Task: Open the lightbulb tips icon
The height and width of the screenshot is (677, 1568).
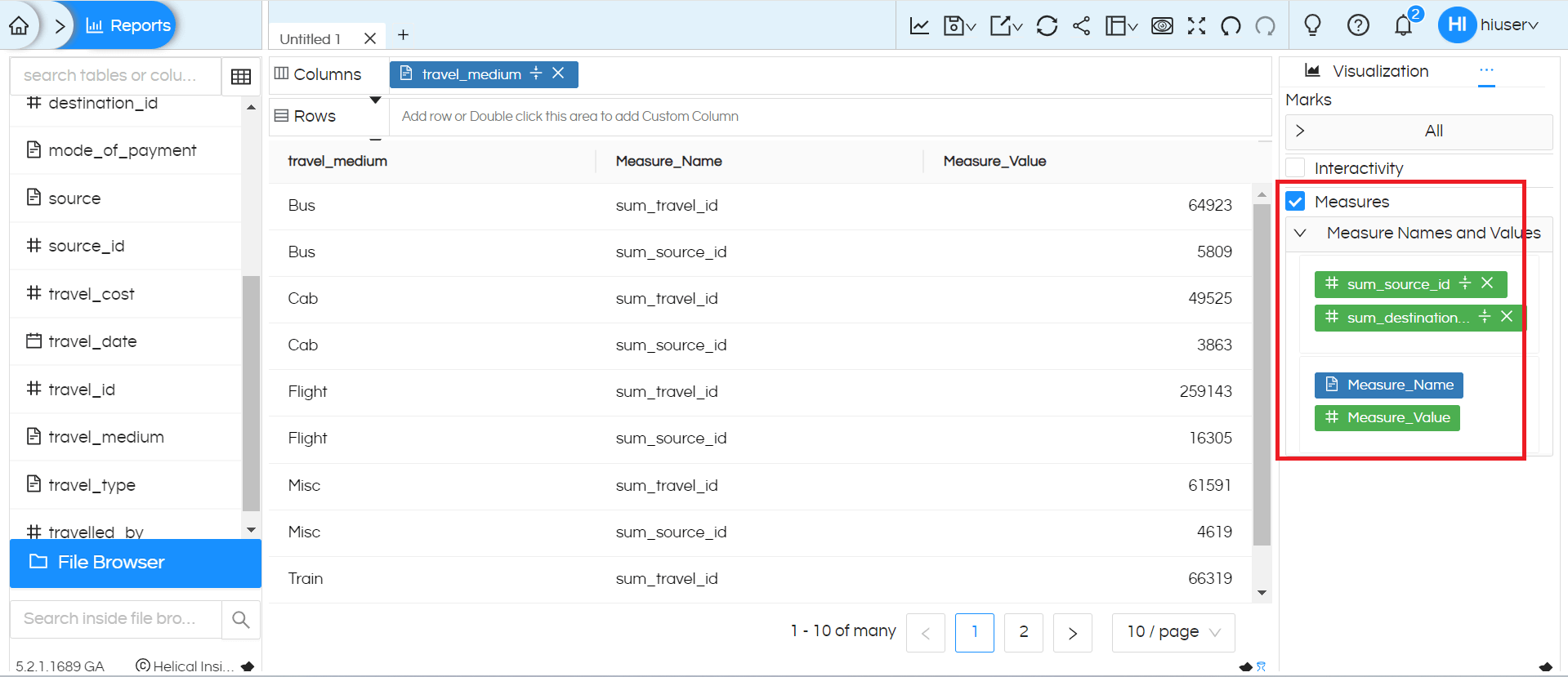Action: pos(1312,25)
